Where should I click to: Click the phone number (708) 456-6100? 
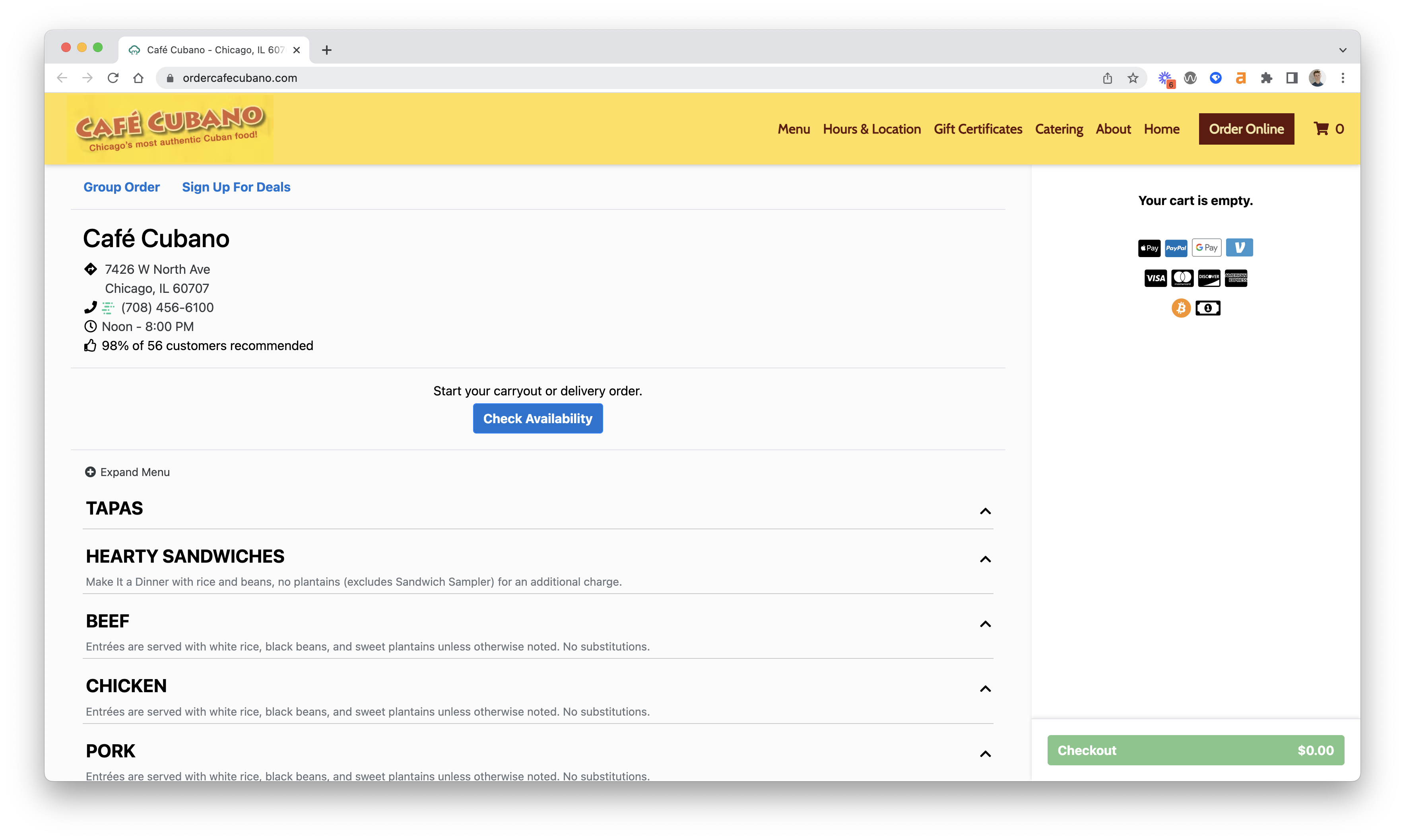click(167, 308)
